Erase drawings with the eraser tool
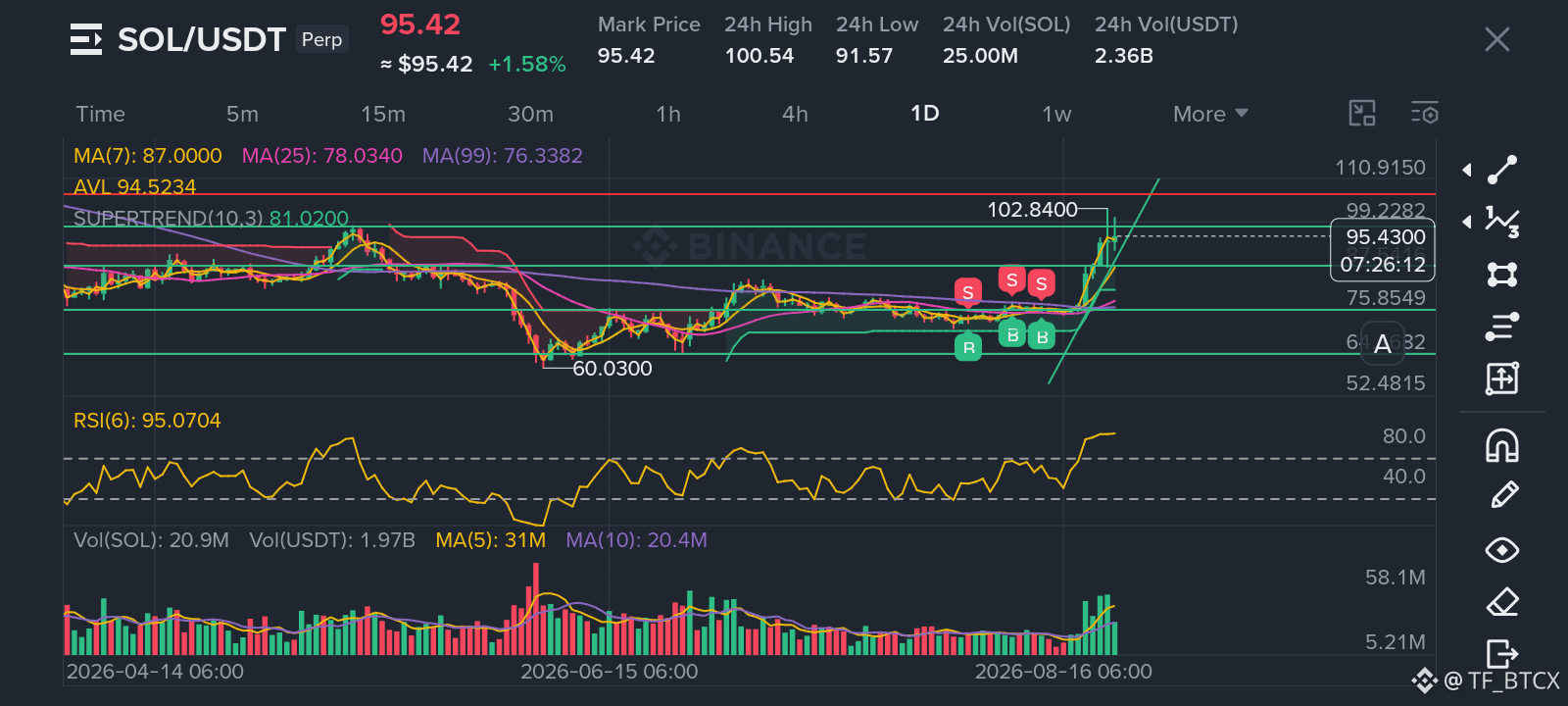1568x706 pixels. pyautogui.click(x=1502, y=602)
